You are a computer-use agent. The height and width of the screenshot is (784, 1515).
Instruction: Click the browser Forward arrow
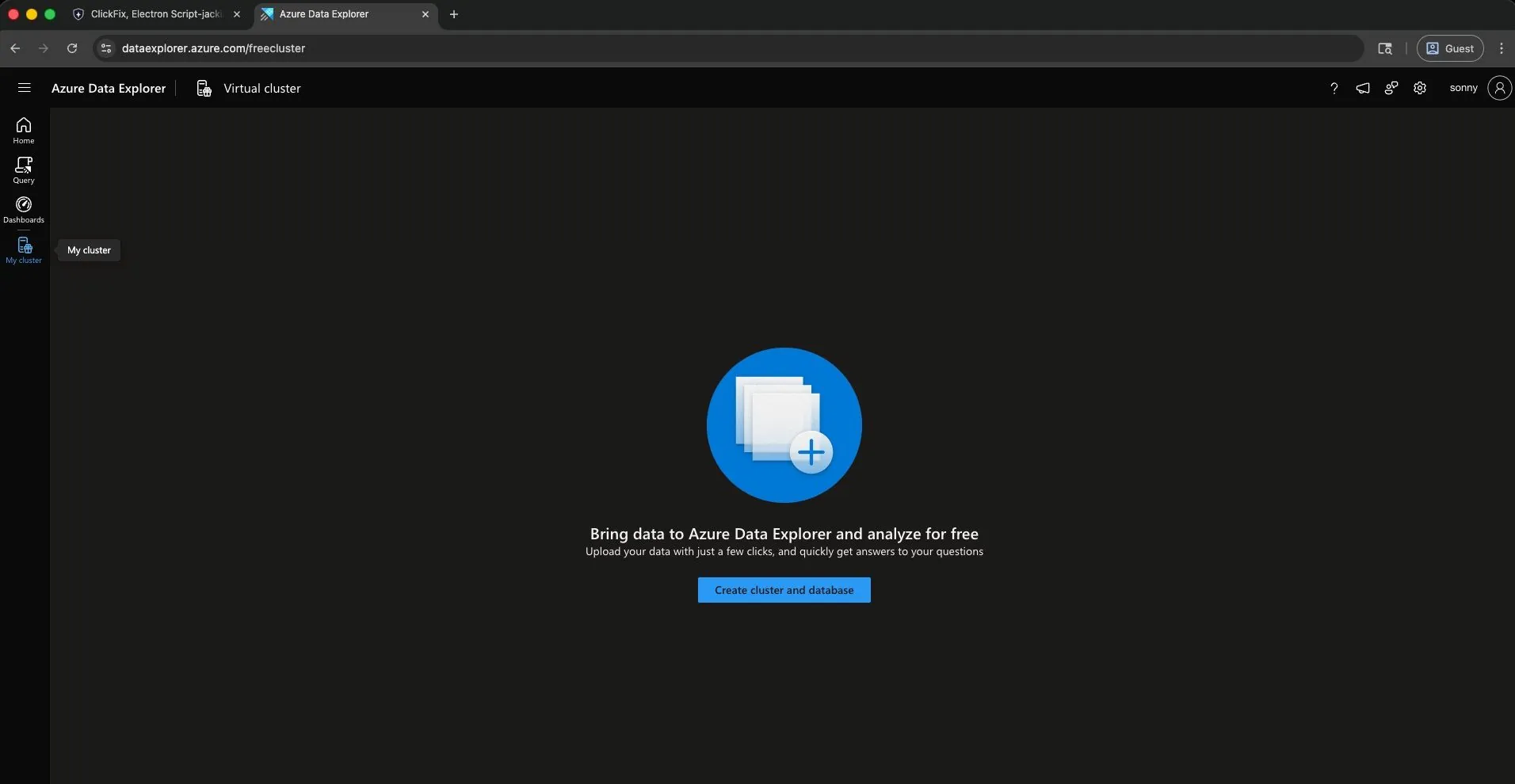[x=44, y=48]
